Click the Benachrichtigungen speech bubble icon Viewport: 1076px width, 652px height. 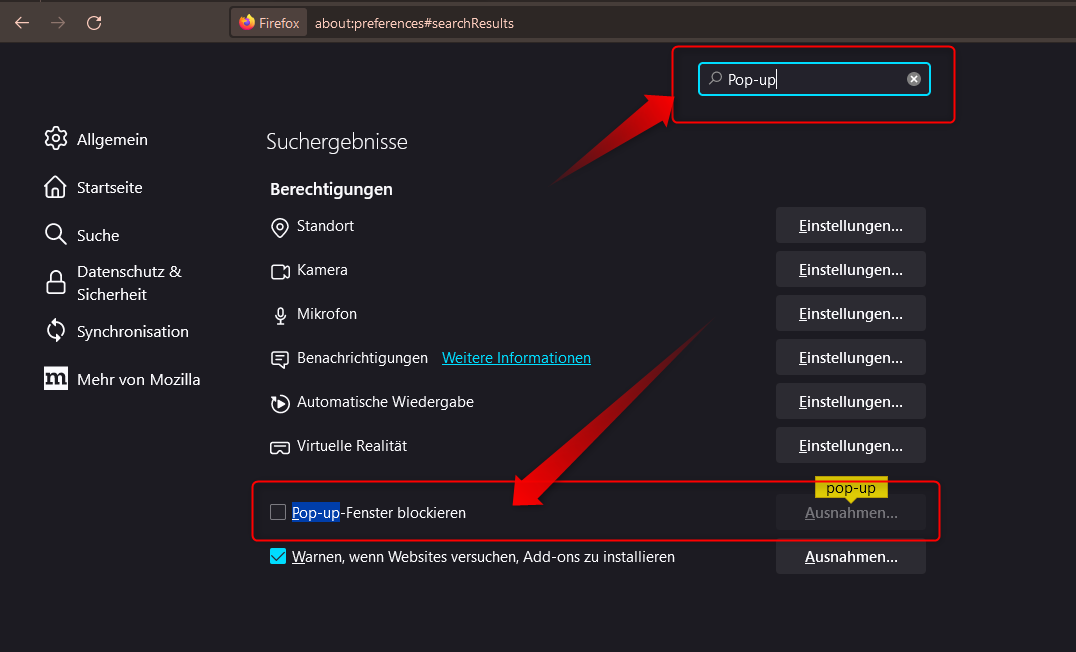[280, 360]
